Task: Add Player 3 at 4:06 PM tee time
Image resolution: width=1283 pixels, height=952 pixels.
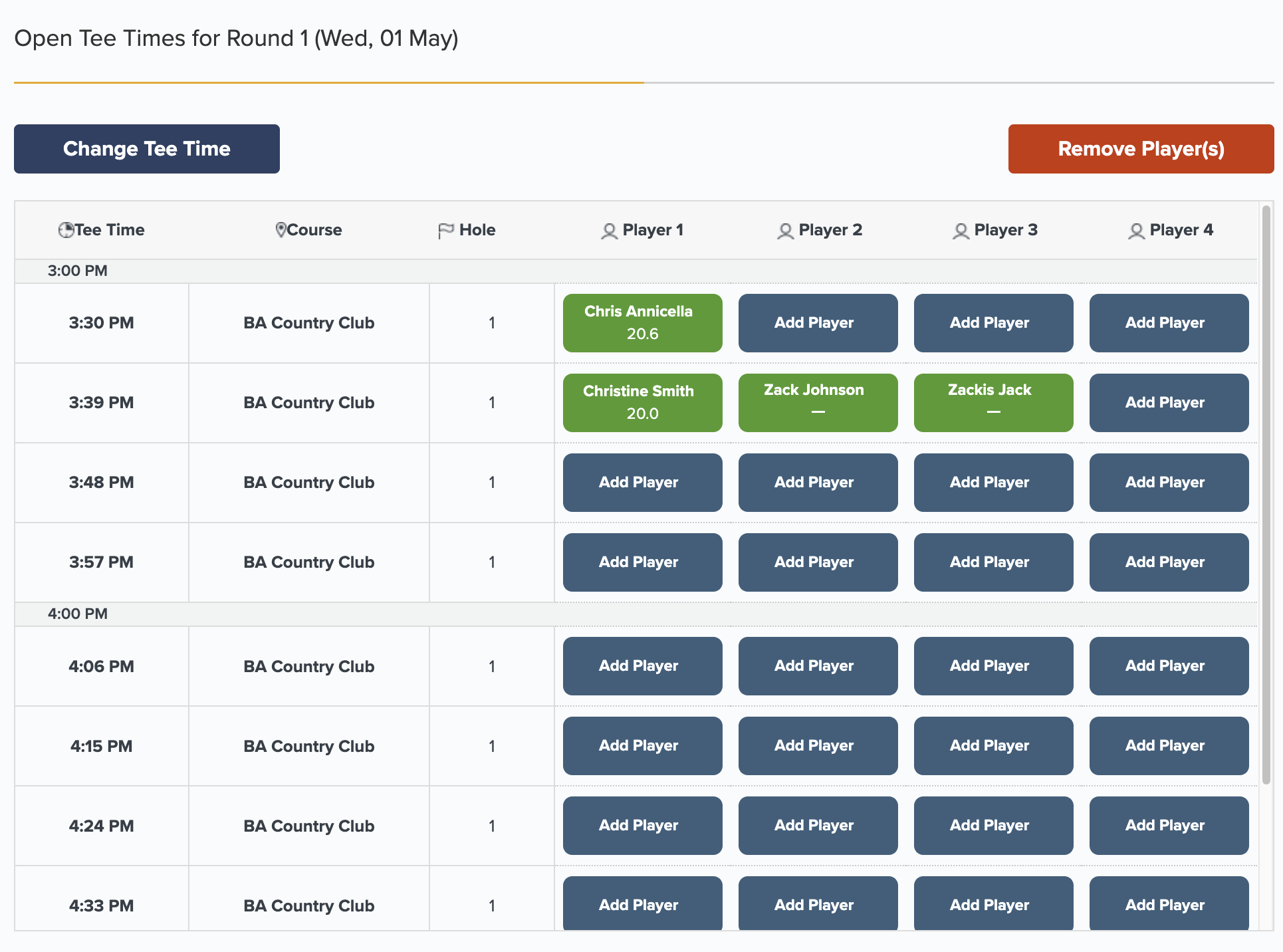Action: point(993,666)
